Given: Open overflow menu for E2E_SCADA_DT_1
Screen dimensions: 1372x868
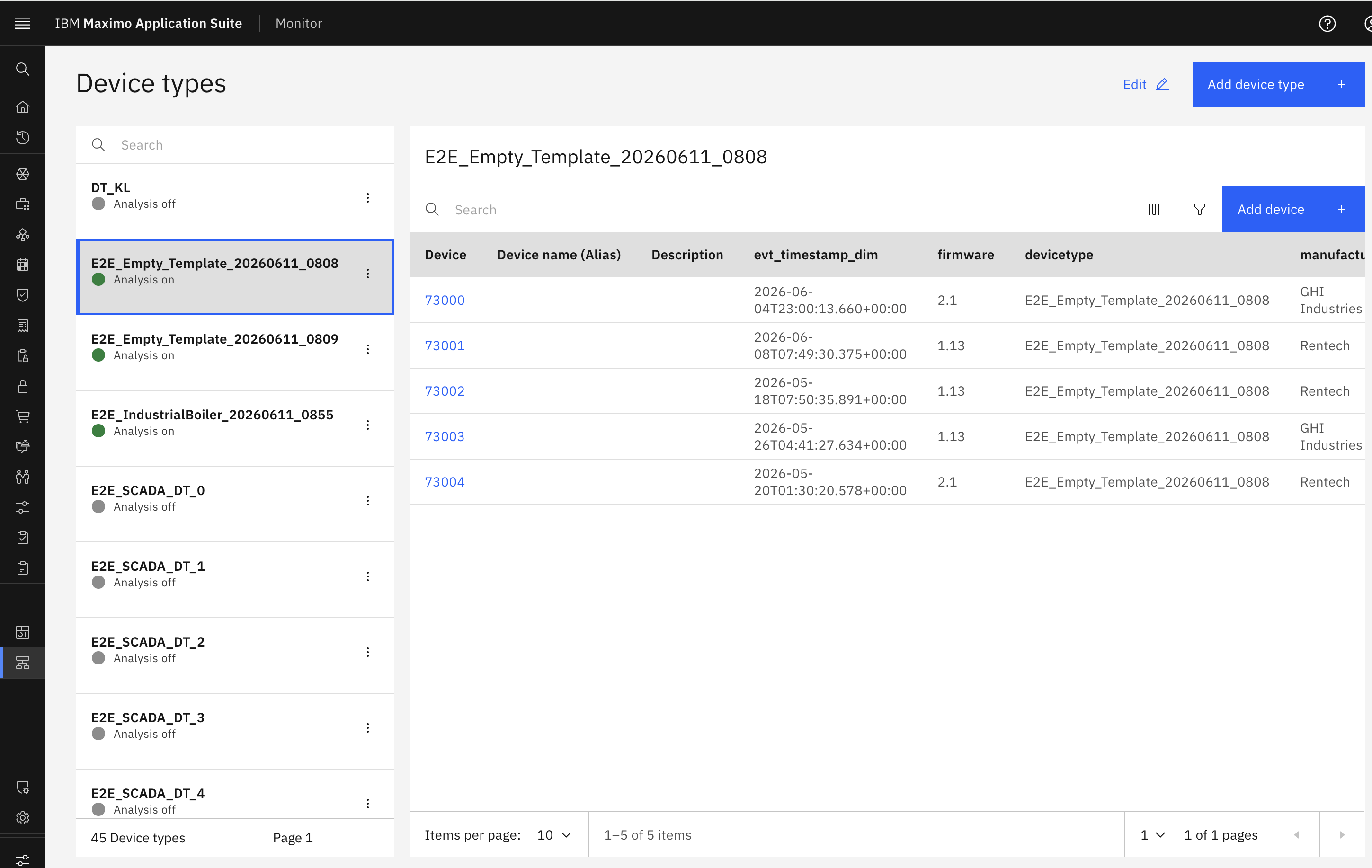Looking at the screenshot, I should click(x=367, y=576).
